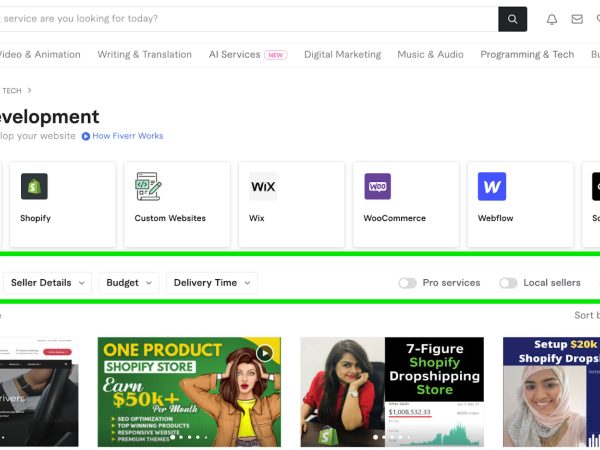
Task: Open Setup $20k Shopify Dropshipping gig thumbnail
Action: click(x=551, y=392)
